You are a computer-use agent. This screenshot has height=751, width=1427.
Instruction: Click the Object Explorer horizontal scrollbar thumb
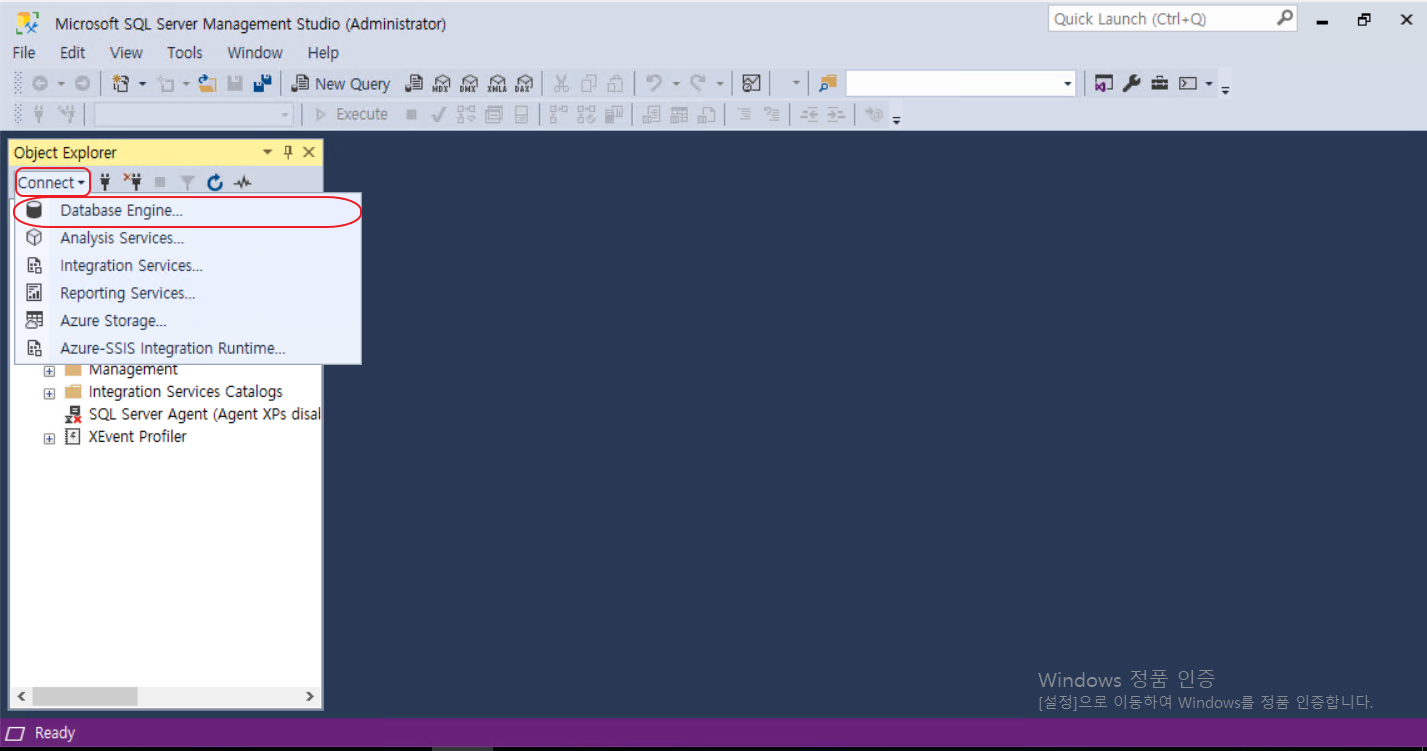(x=85, y=696)
